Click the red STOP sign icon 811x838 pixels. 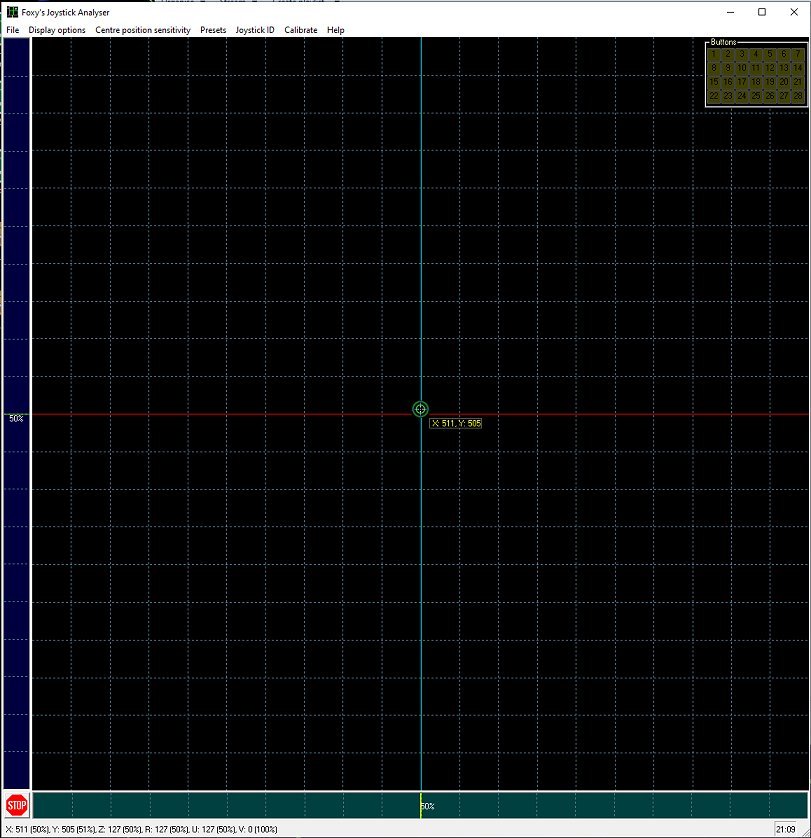click(x=17, y=805)
